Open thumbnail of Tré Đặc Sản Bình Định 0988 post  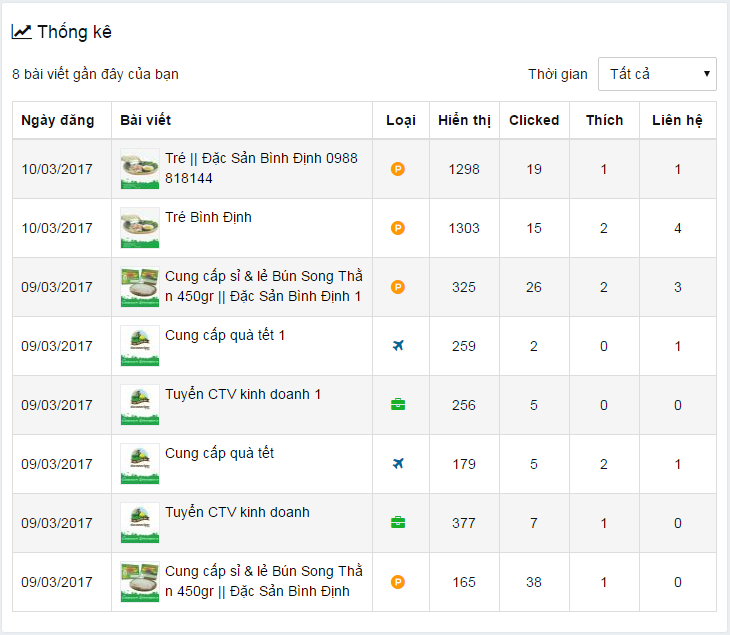click(140, 169)
